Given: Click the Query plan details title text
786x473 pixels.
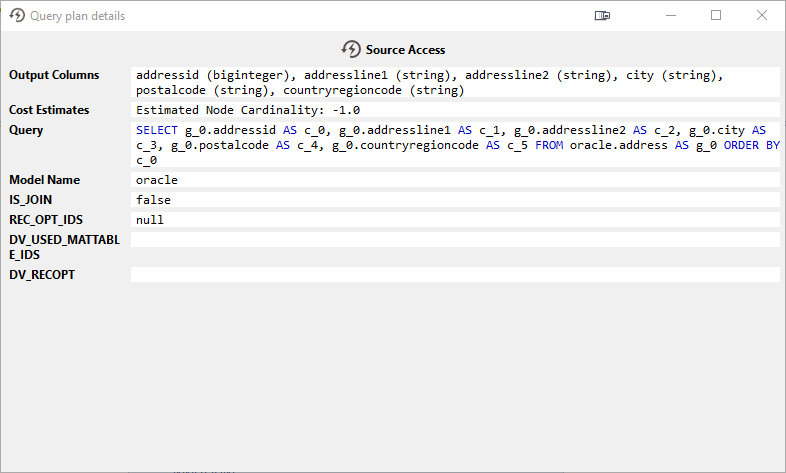Looking at the screenshot, I should point(78,16).
